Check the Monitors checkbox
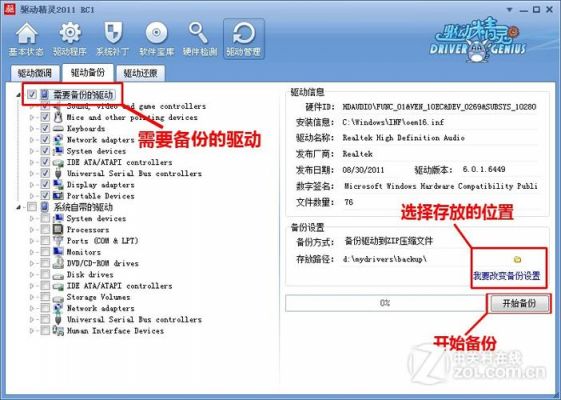561x400 pixels. click(x=45, y=252)
